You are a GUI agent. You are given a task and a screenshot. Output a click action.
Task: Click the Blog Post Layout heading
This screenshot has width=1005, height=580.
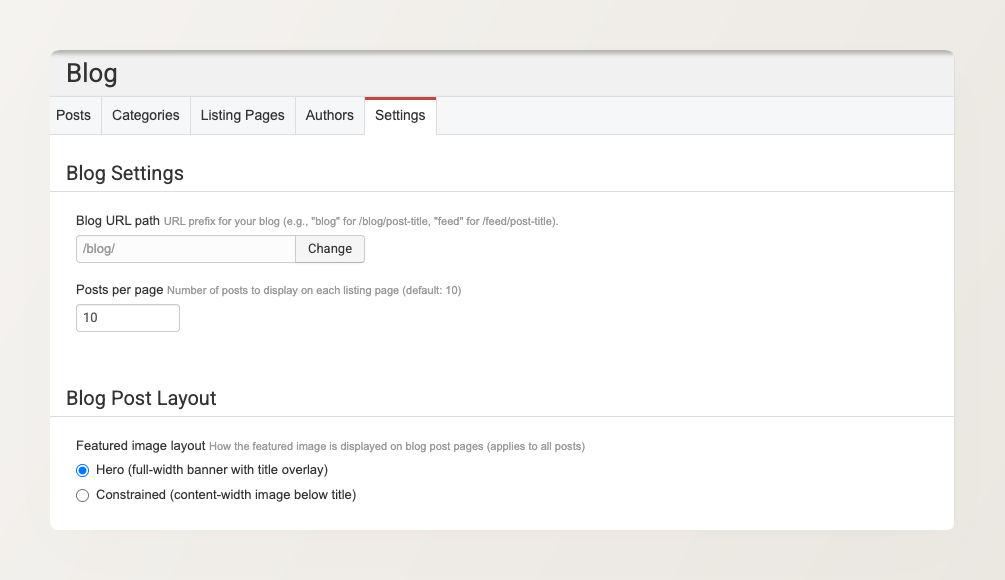[141, 398]
